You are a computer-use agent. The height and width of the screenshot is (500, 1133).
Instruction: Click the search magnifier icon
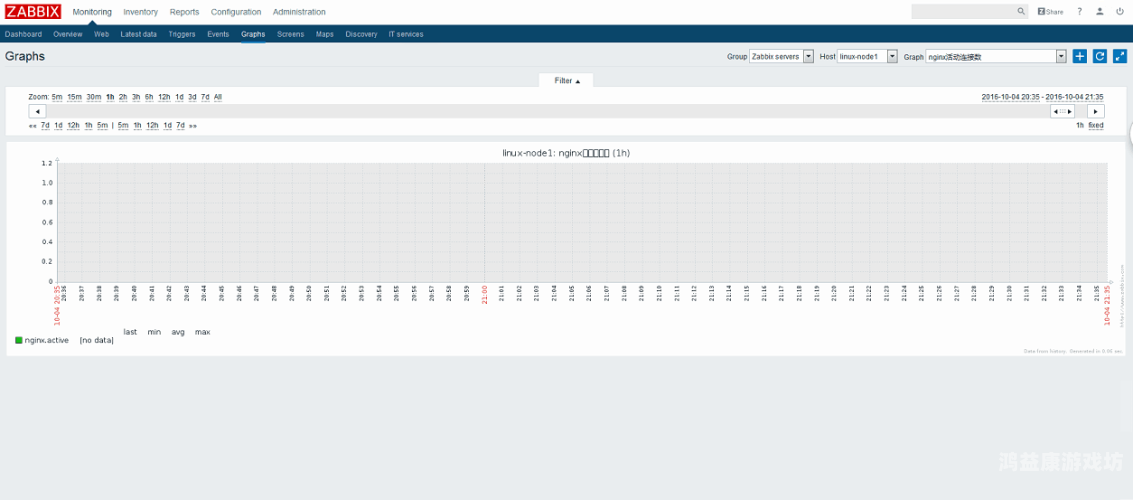(1021, 12)
